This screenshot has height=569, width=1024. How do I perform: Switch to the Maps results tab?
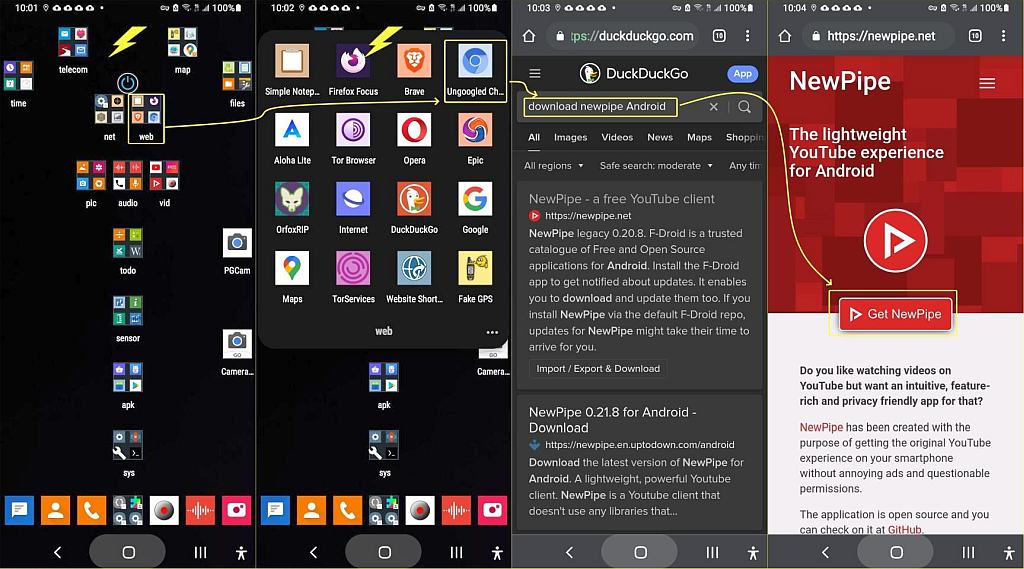699,137
